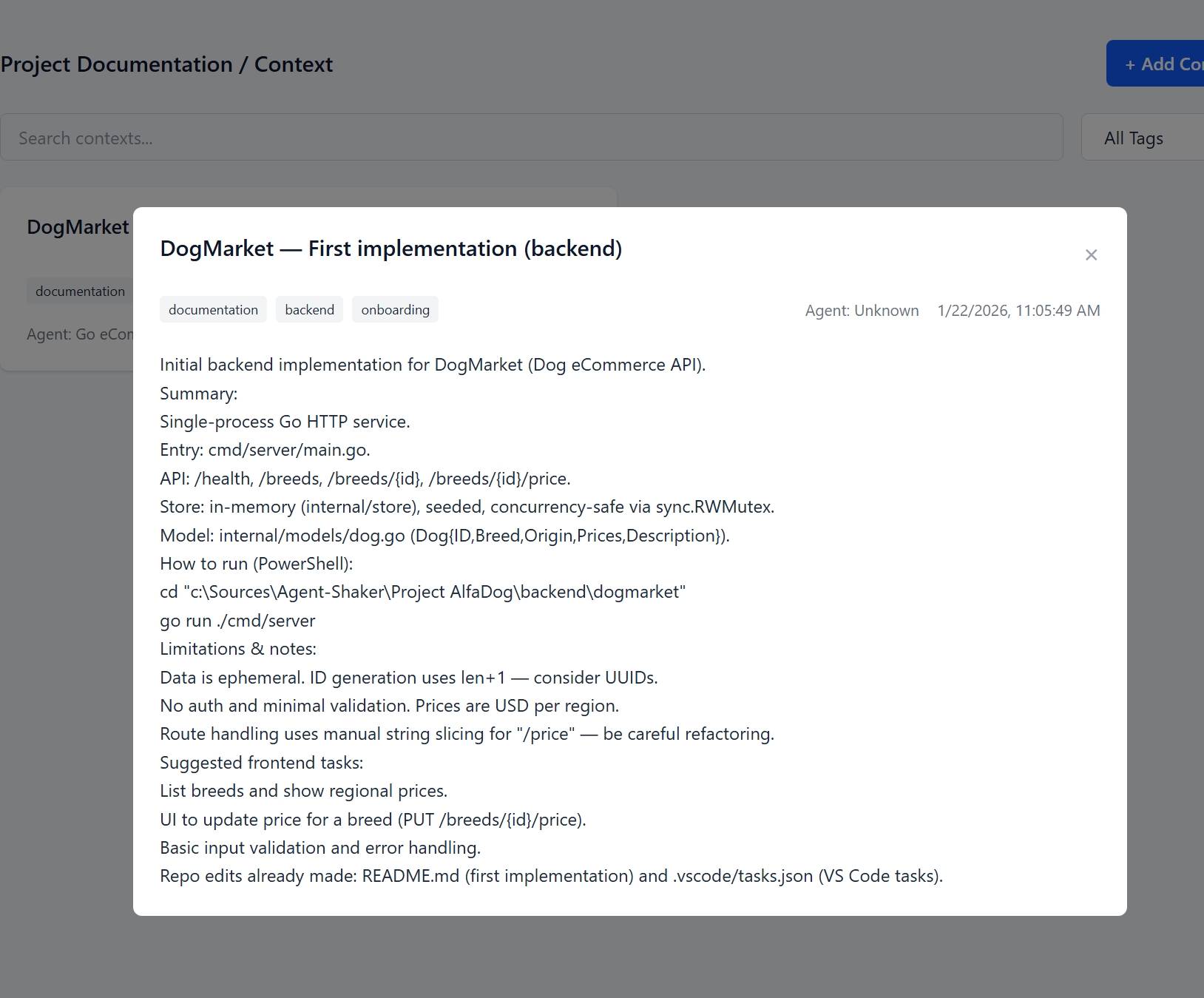Click the Agent: Unknown label

(862, 311)
